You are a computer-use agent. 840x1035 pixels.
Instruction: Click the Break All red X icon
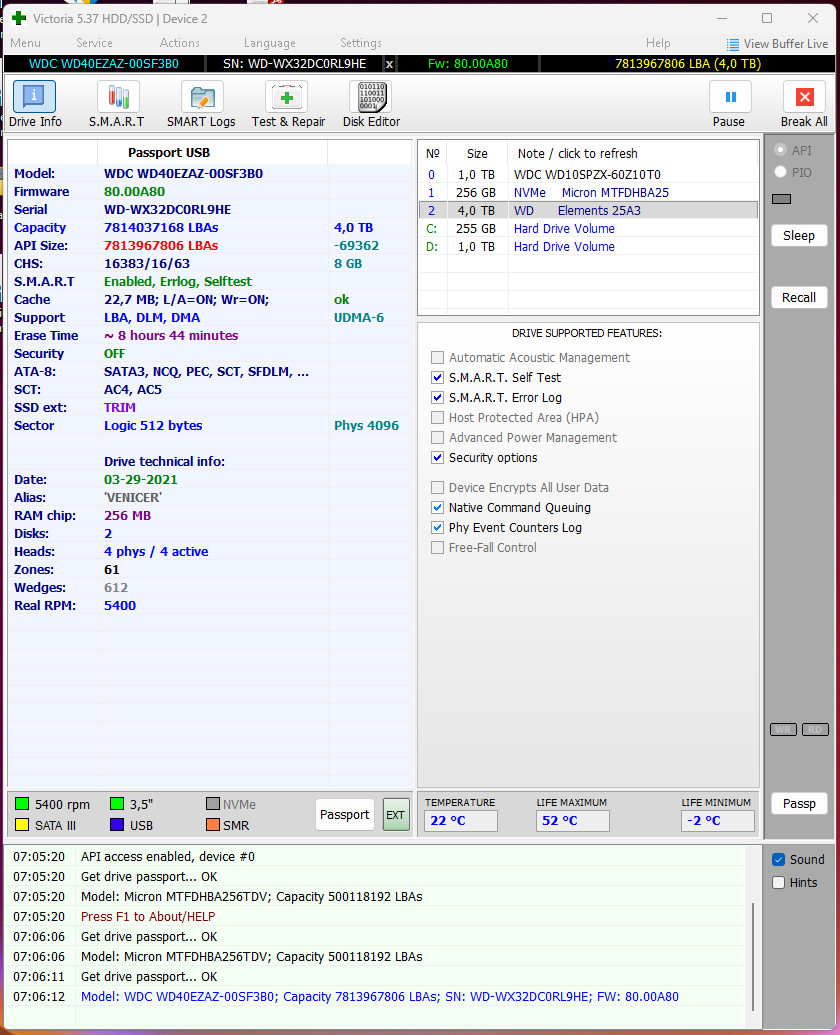[x=804, y=97]
